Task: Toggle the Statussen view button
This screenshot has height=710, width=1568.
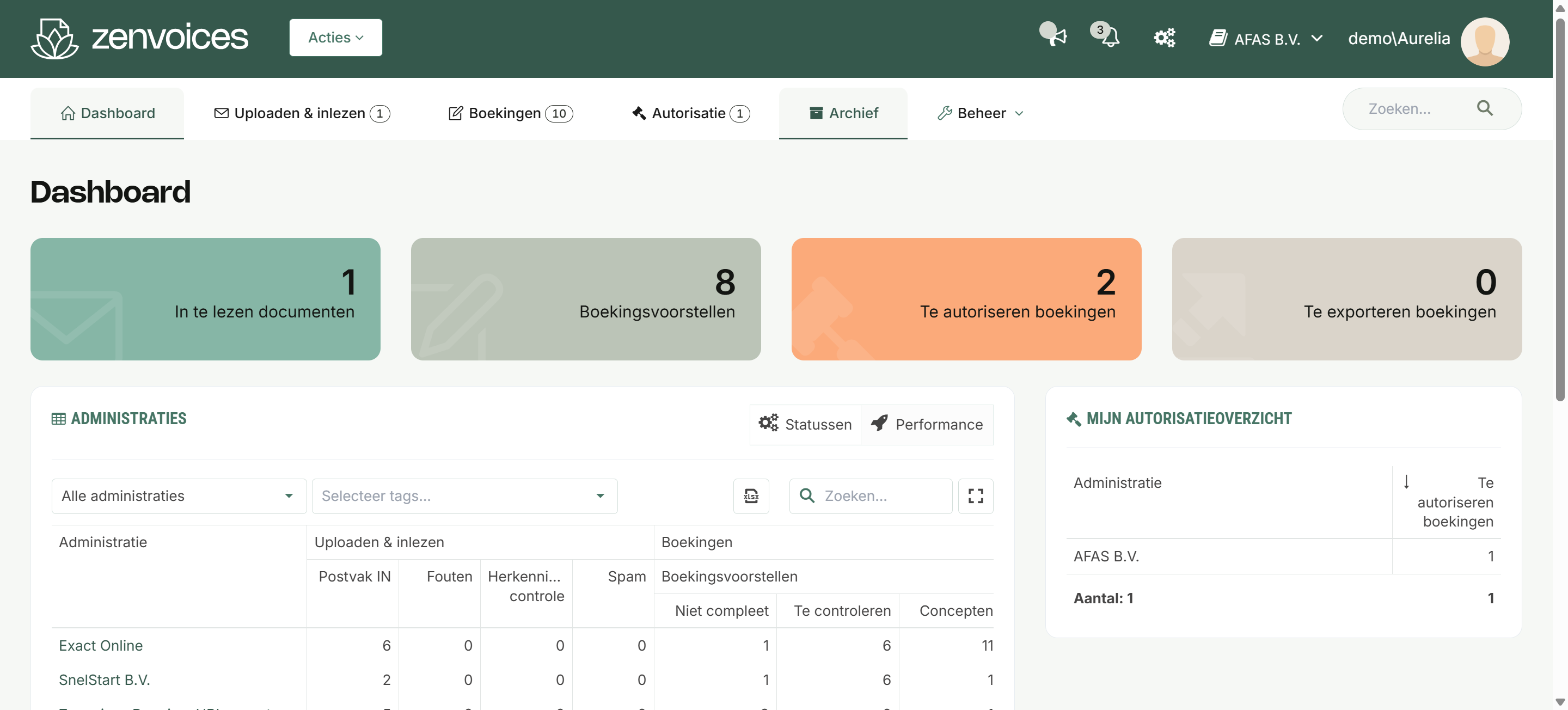Action: pos(805,424)
